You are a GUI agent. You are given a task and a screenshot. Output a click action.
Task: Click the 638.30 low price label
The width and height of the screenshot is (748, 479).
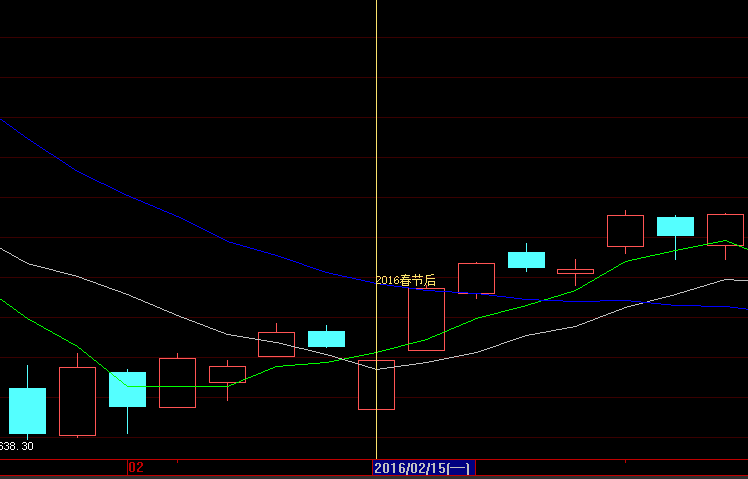point(17,446)
